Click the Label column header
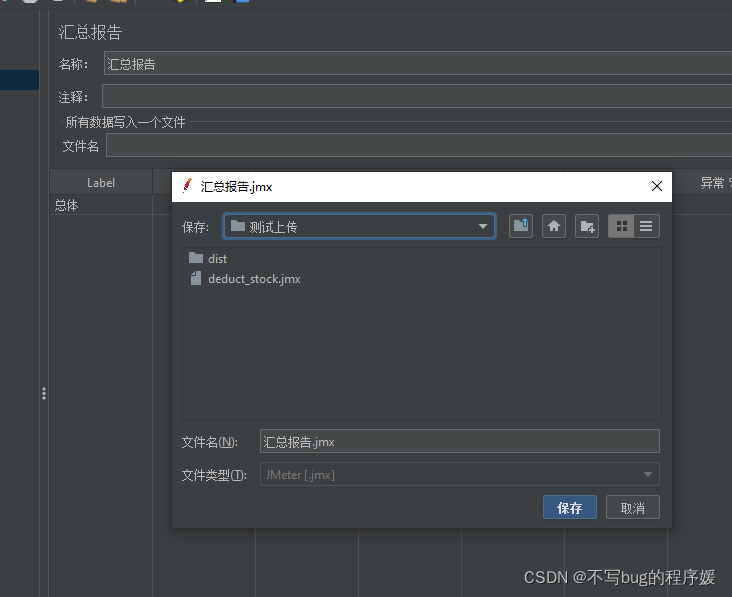 click(x=101, y=183)
